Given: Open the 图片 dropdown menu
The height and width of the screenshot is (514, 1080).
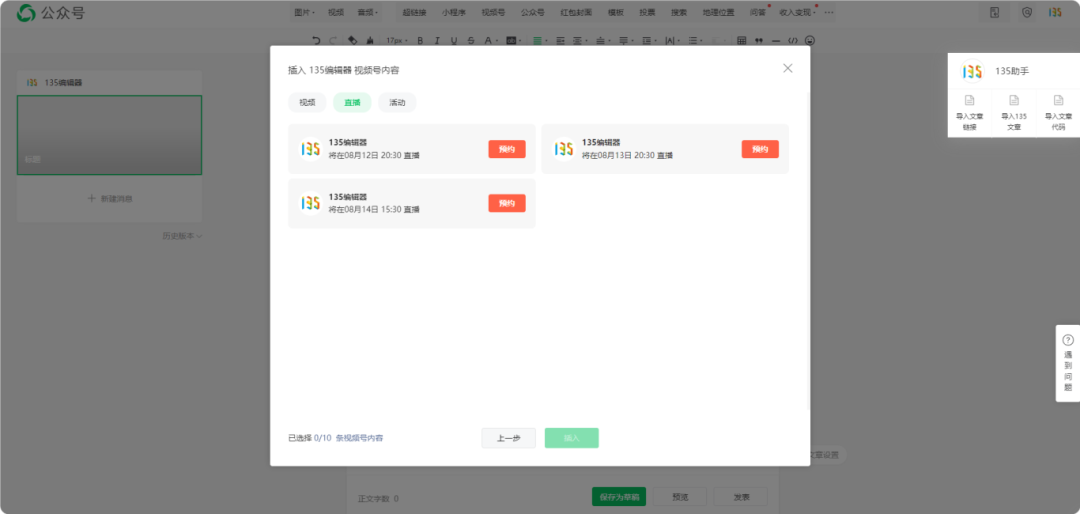Looking at the screenshot, I should [304, 12].
